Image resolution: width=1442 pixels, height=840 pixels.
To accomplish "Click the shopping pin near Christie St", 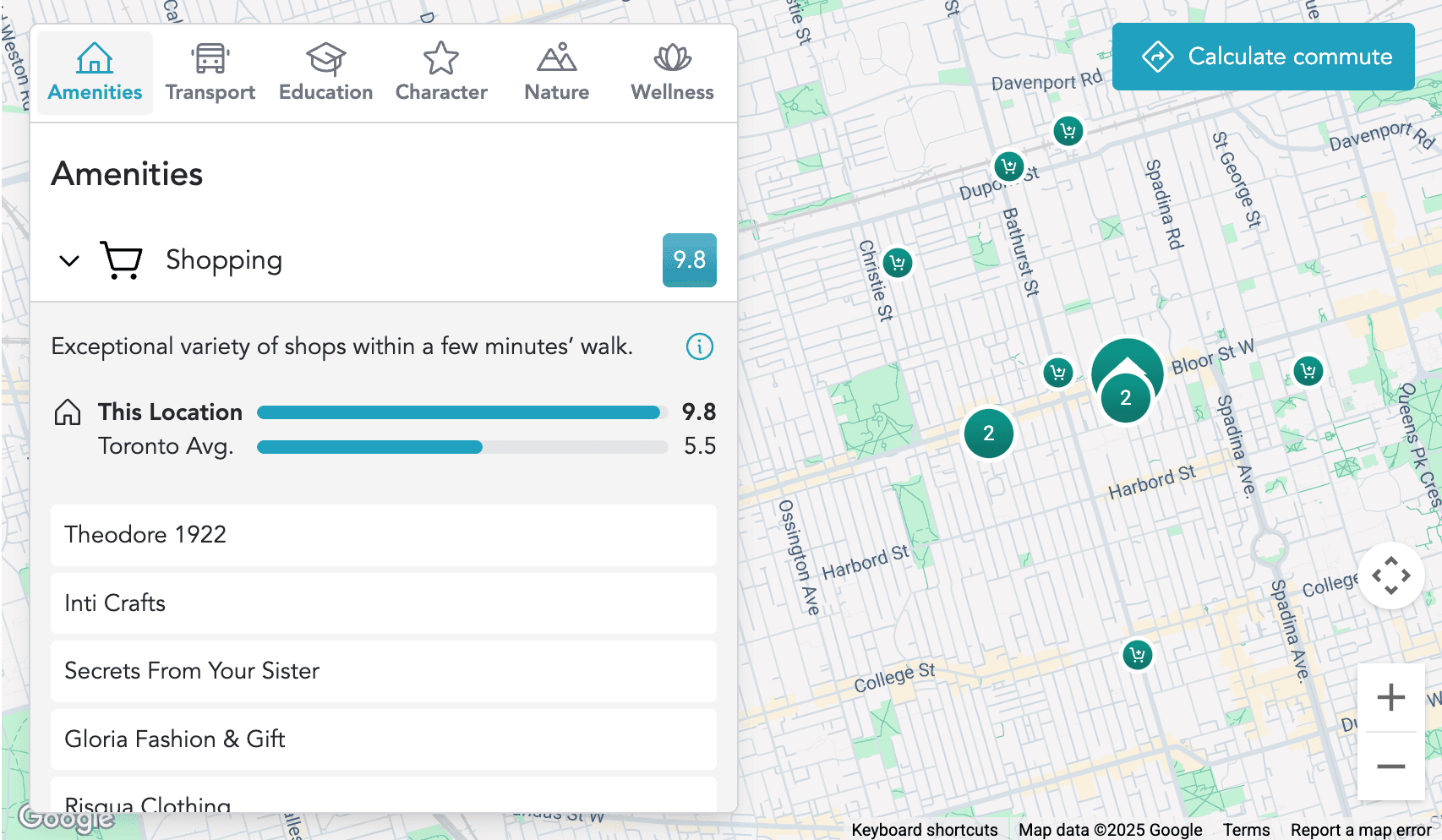I will pyautogui.click(x=898, y=263).
